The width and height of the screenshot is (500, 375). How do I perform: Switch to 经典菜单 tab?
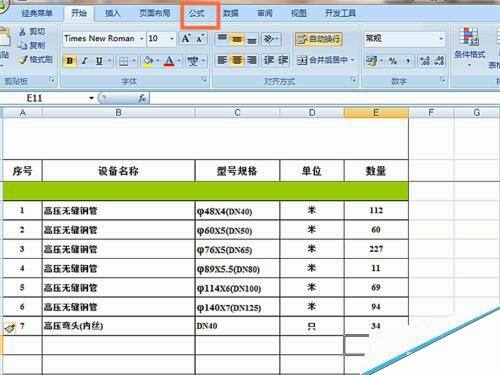click(37, 13)
